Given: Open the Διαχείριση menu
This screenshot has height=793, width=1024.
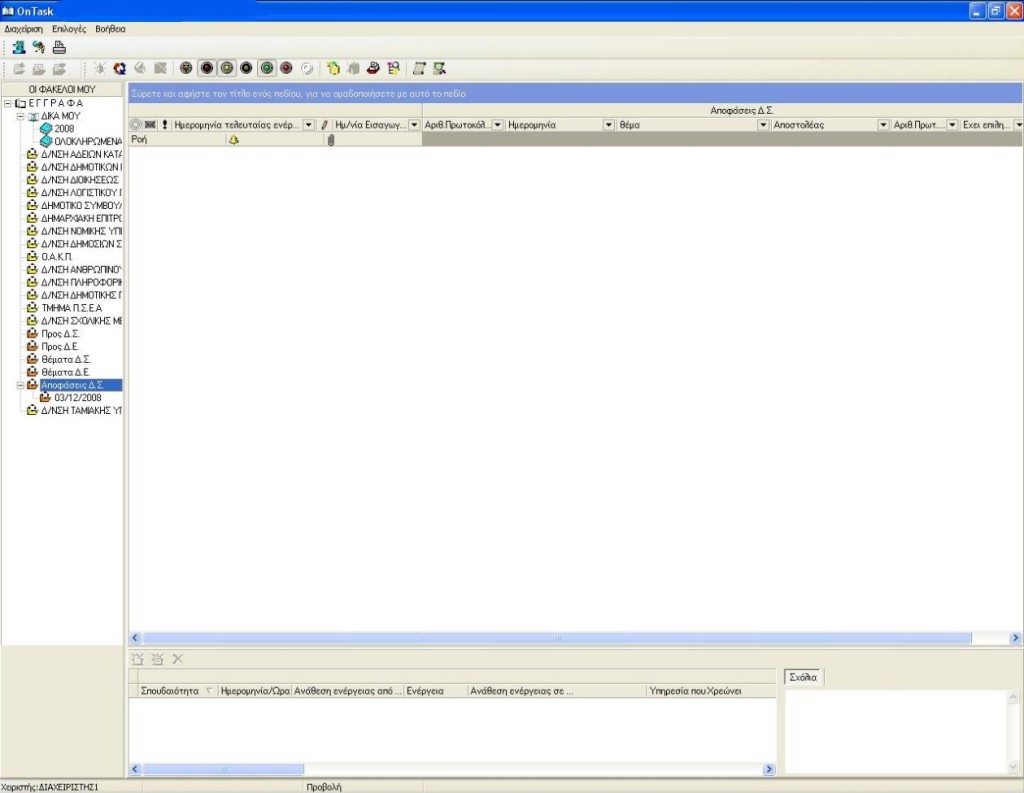Looking at the screenshot, I should point(23,29).
